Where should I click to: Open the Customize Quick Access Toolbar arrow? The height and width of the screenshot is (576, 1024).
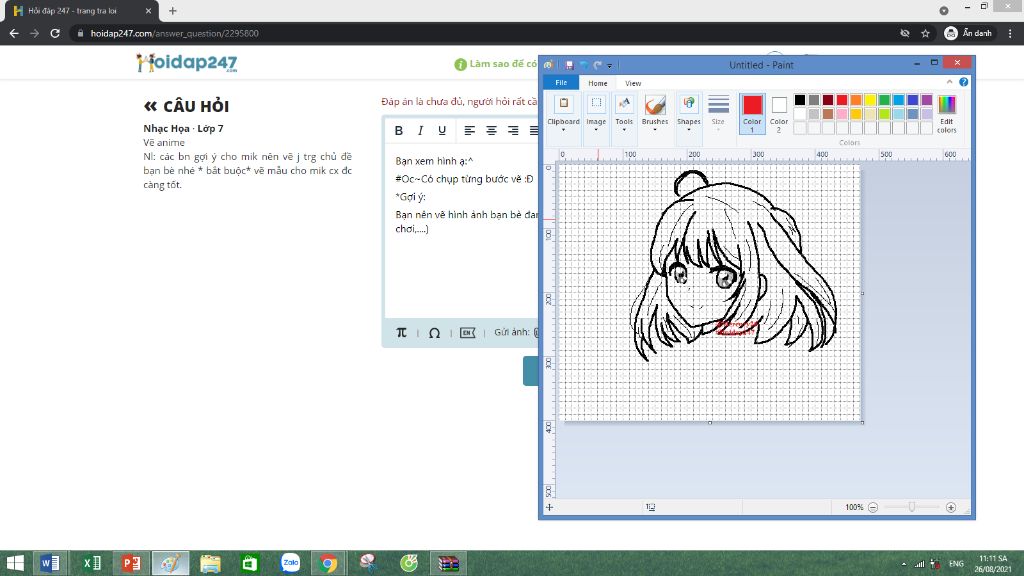click(610, 66)
